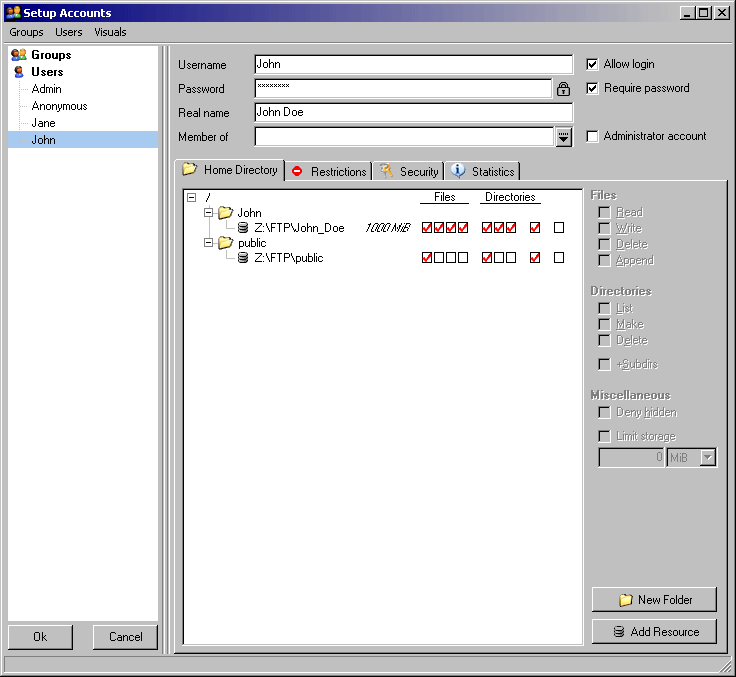
Task: Select the Anonymous user
Action: (x=60, y=106)
